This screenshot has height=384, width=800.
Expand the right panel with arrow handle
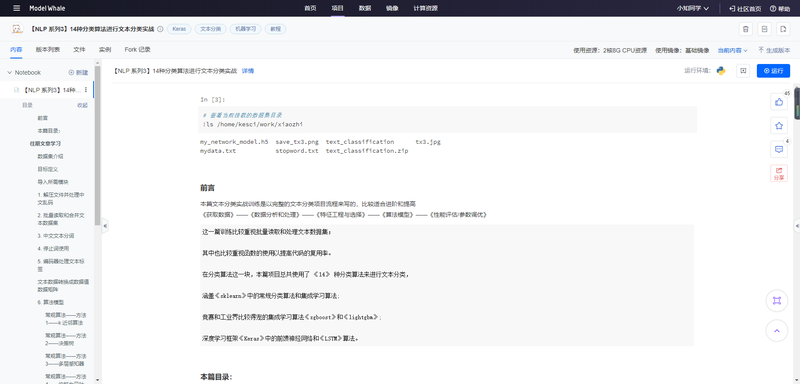point(797,226)
